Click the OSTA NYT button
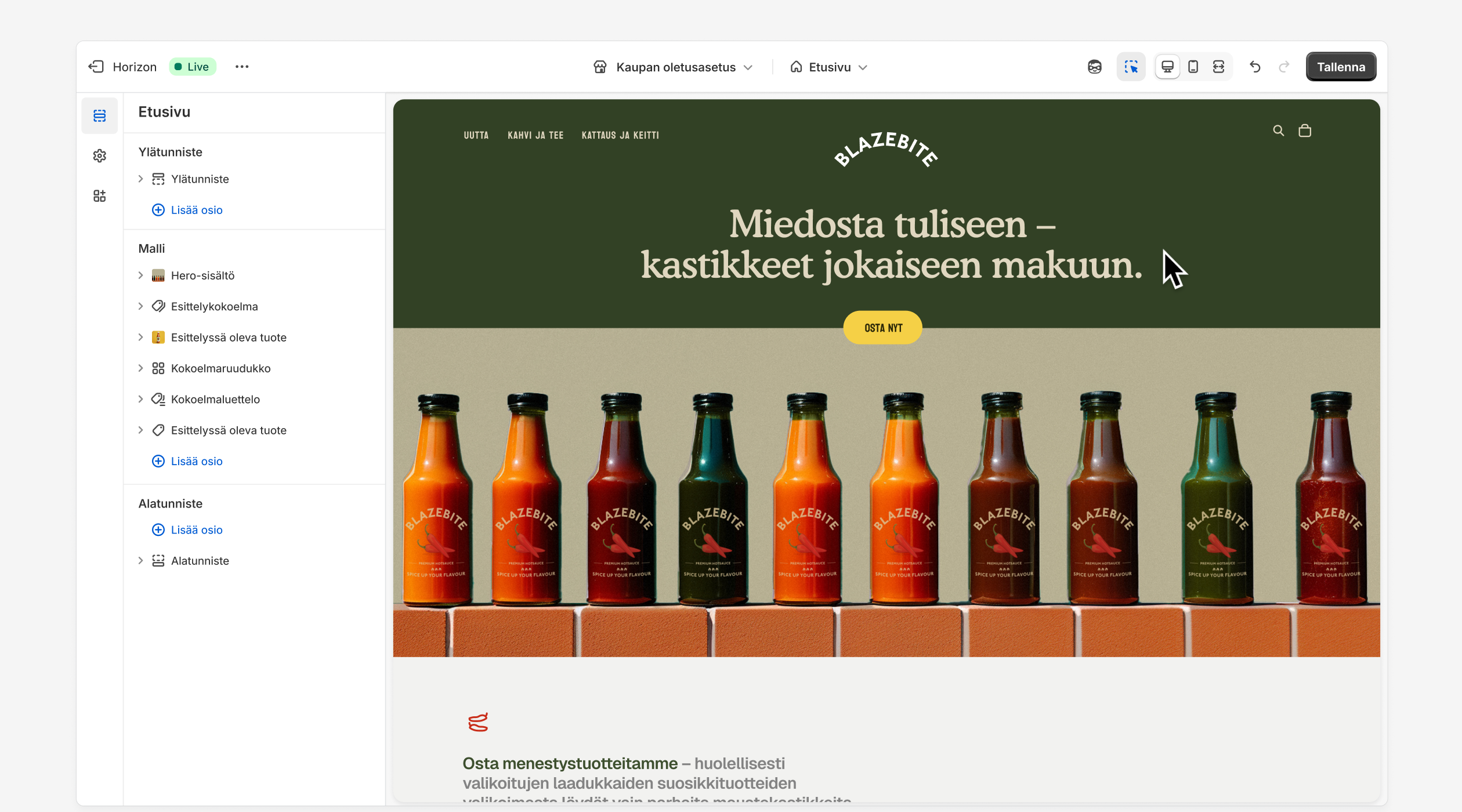 coord(883,328)
